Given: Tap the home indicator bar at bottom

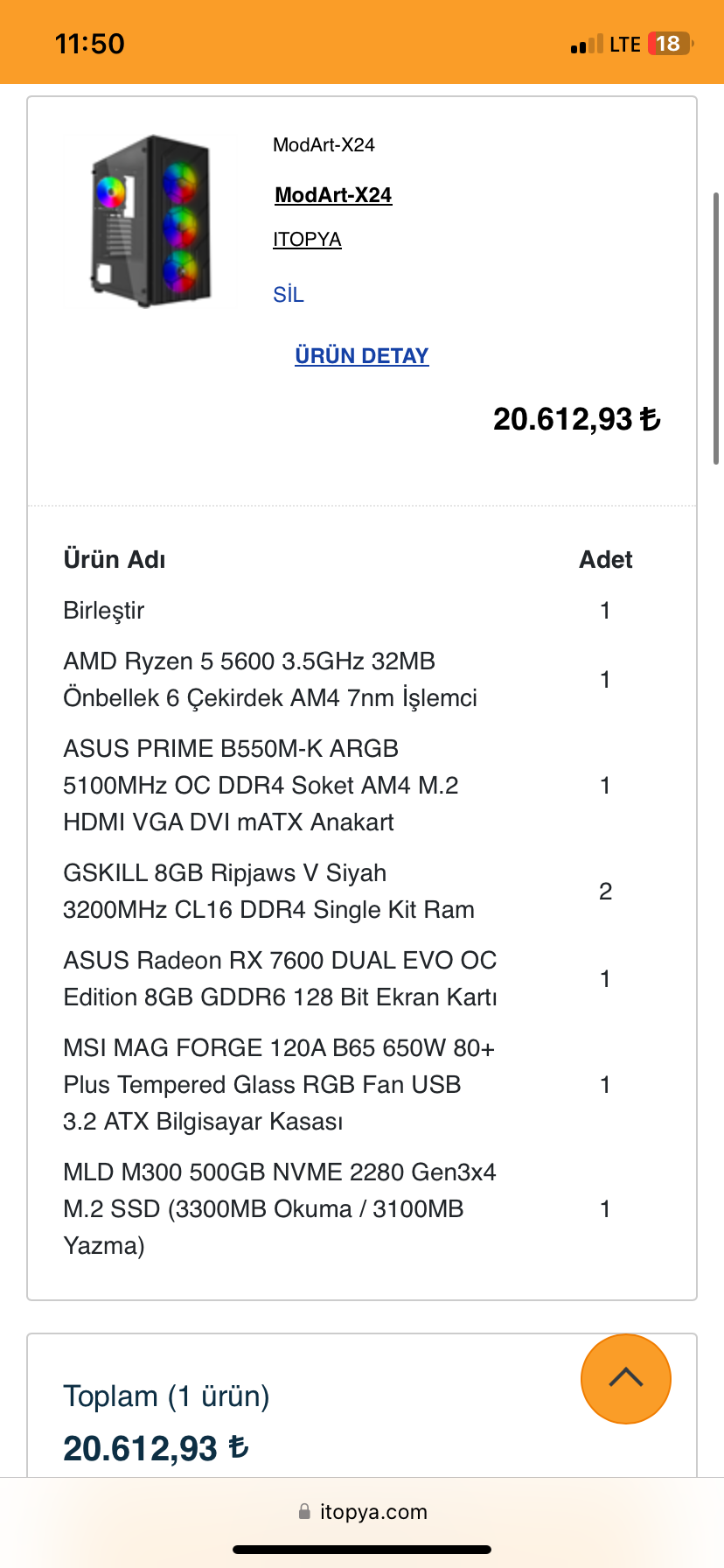Looking at the screenshot, I should 362,1550.
